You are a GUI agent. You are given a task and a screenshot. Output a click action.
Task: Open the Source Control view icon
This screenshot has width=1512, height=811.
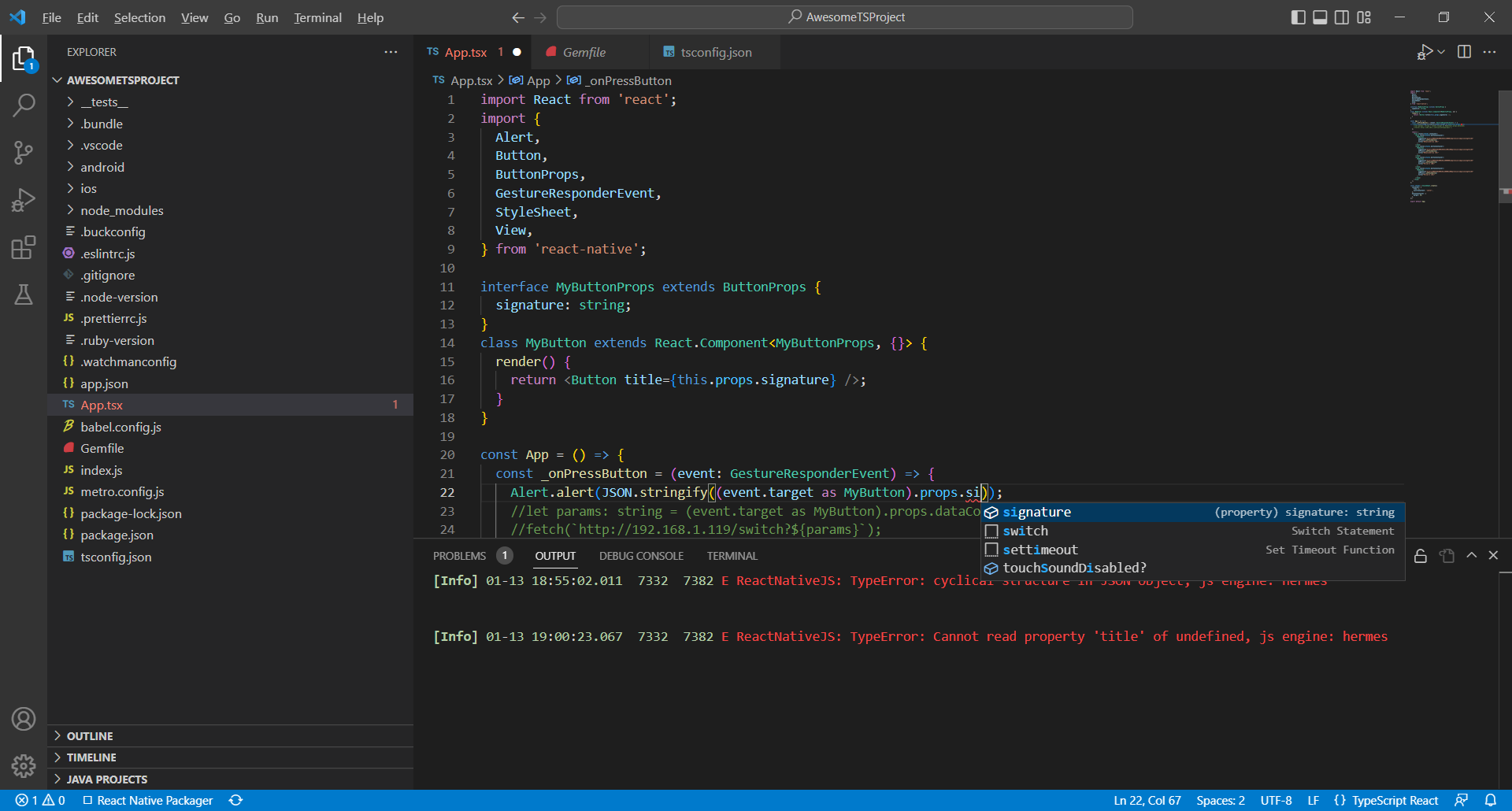[24, 153]
